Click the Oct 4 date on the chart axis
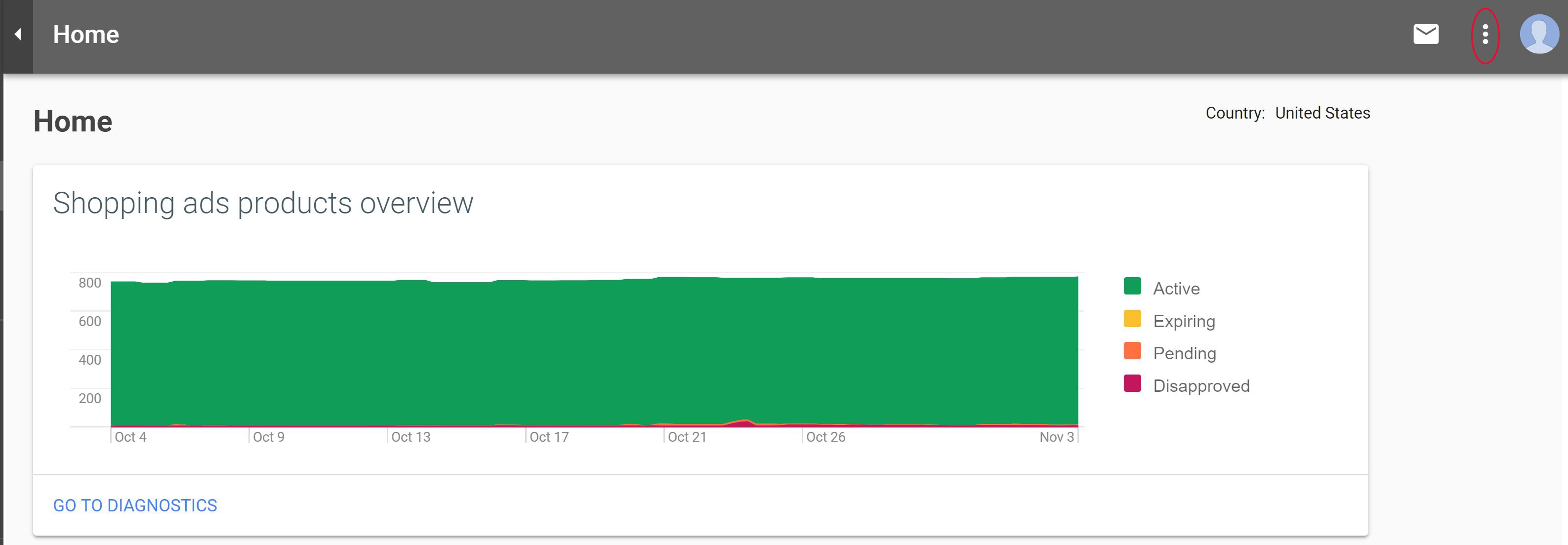Image resolution: width=1568 pixels, height=545 pixels. [x=130, y=437]
